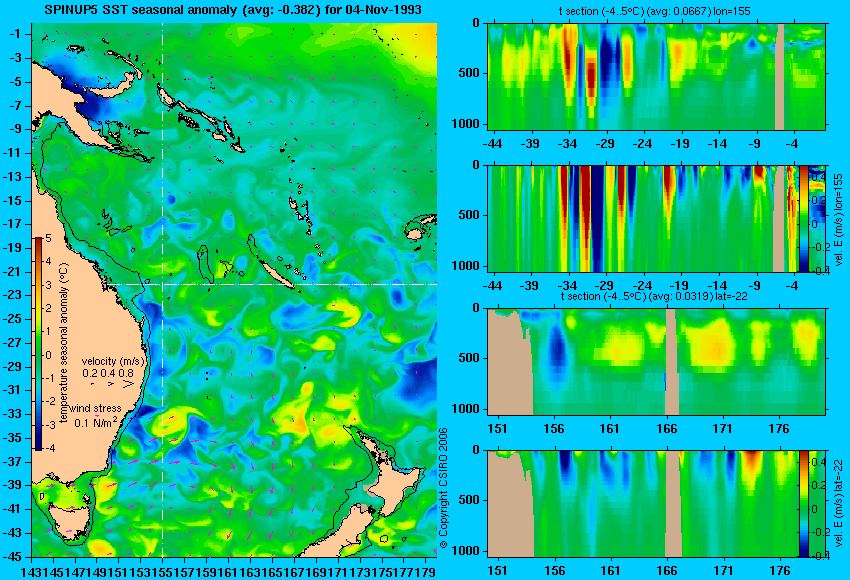Click latitude label '-23' on the map axis

tap(12, 295)
